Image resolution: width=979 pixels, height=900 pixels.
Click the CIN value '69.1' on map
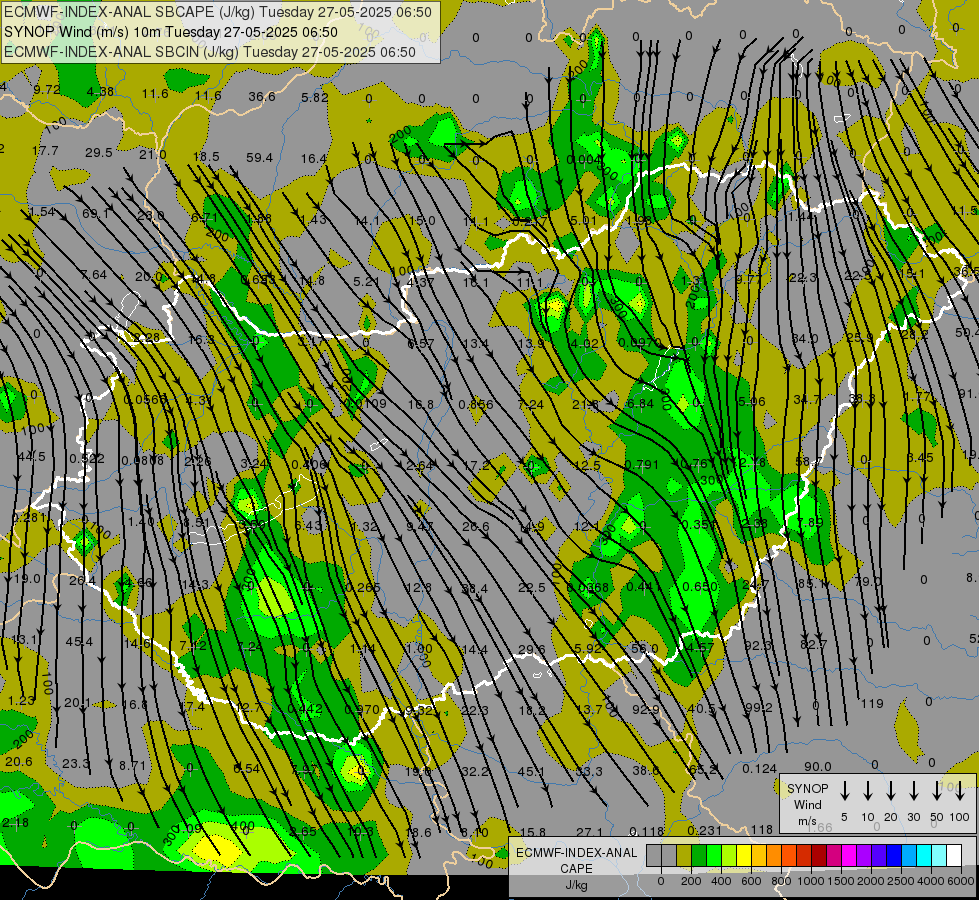[96, 214]
